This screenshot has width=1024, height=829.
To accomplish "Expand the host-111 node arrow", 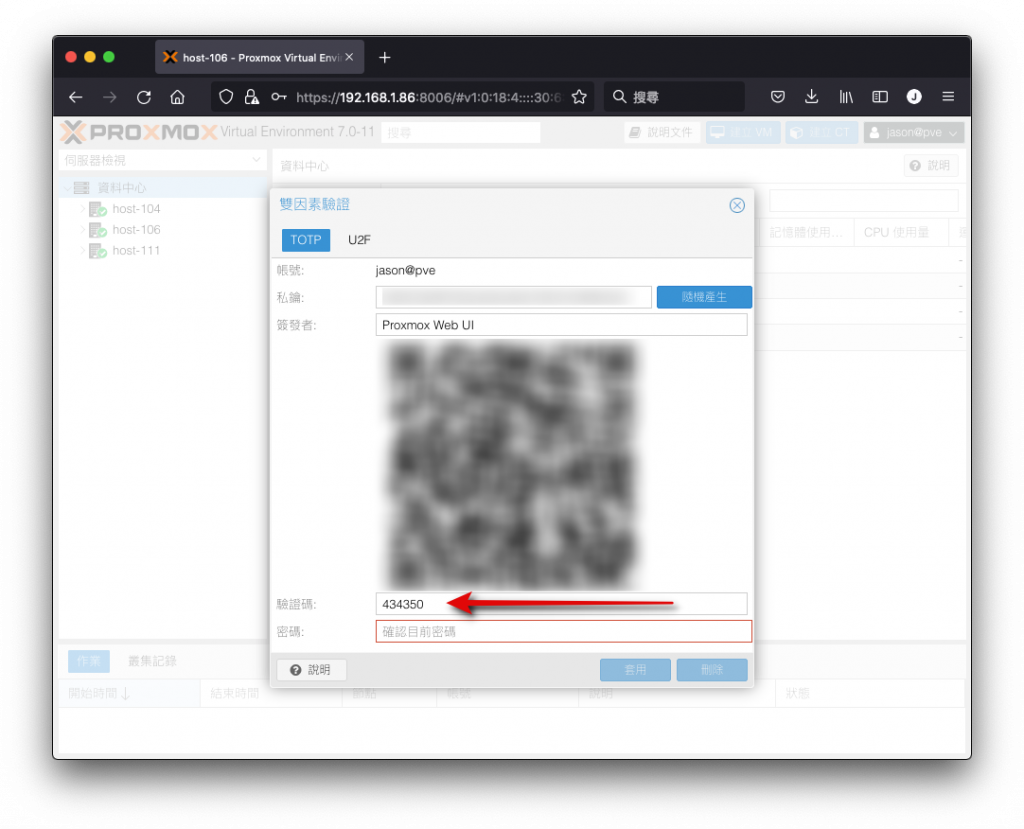I will [x=82, y=251].
